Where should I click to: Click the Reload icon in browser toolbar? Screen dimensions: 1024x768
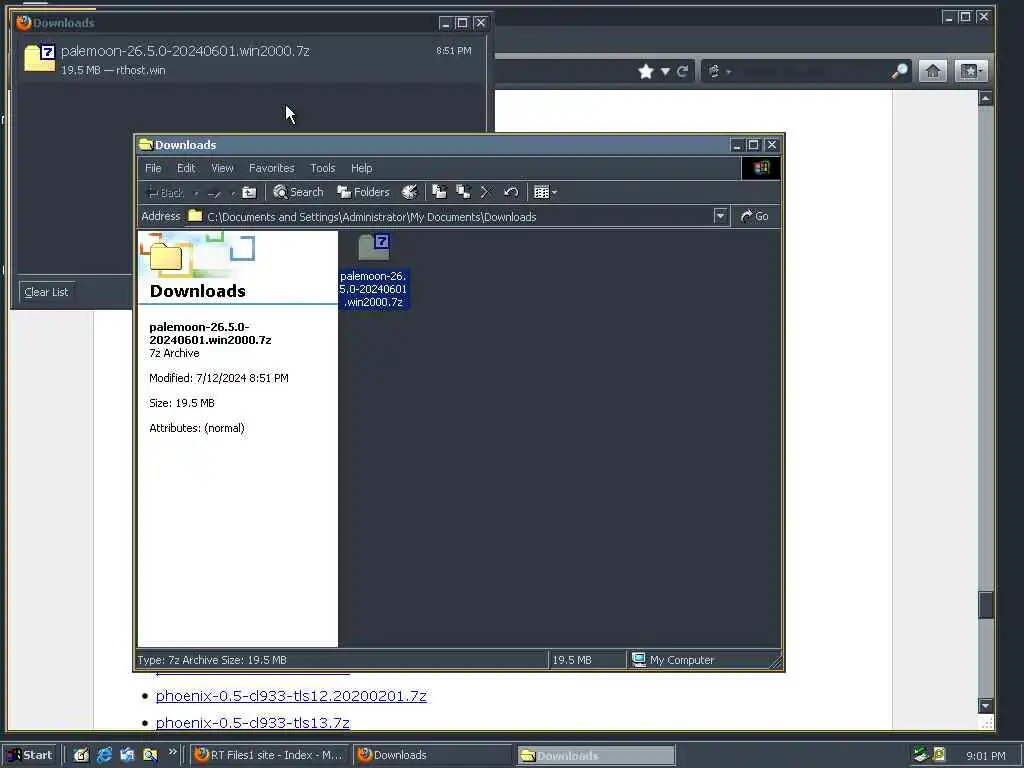click(x=682, y=71)
